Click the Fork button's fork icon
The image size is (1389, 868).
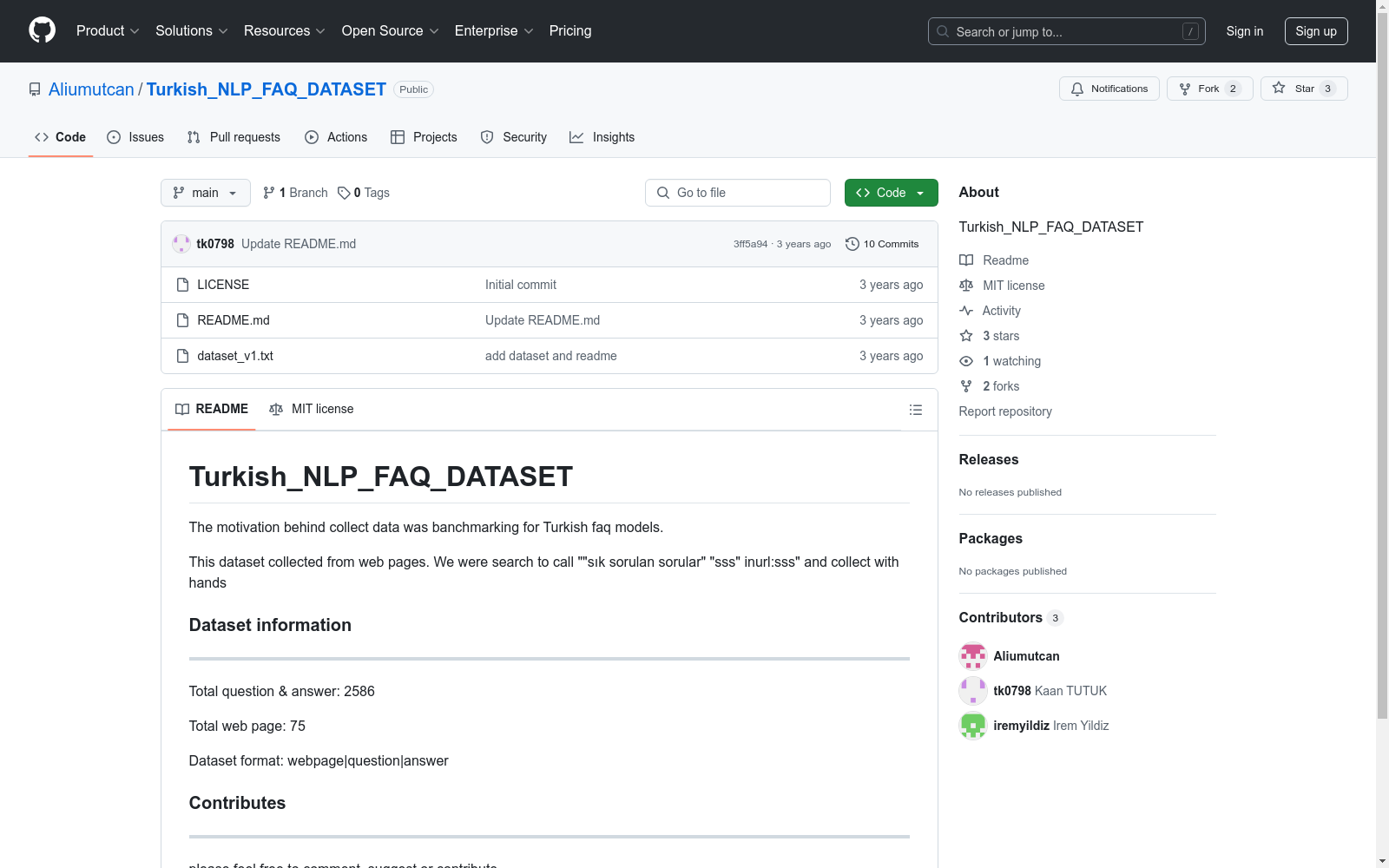[x=1185, y=89]
